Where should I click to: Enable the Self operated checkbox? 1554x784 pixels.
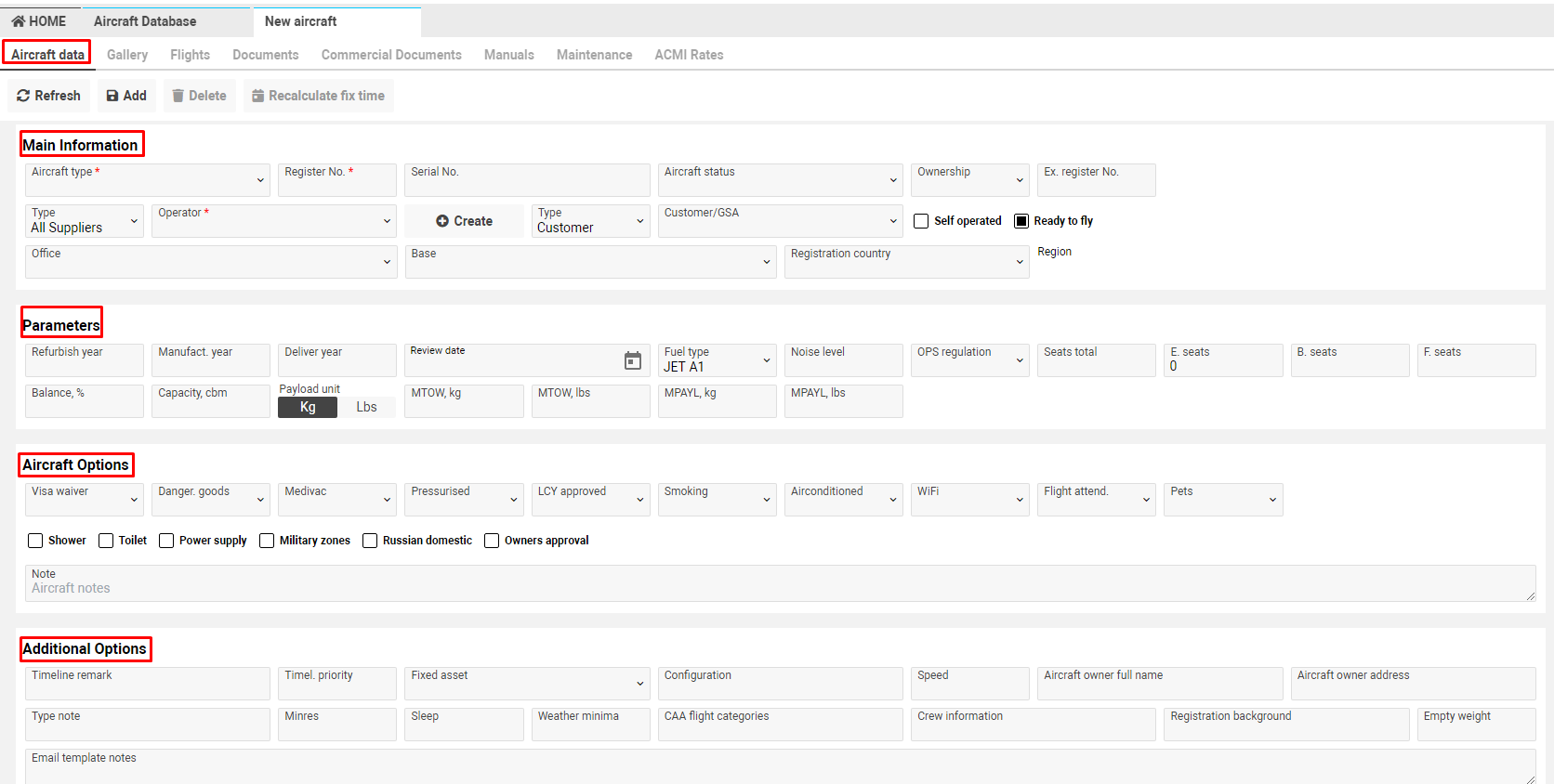(921, 221)
